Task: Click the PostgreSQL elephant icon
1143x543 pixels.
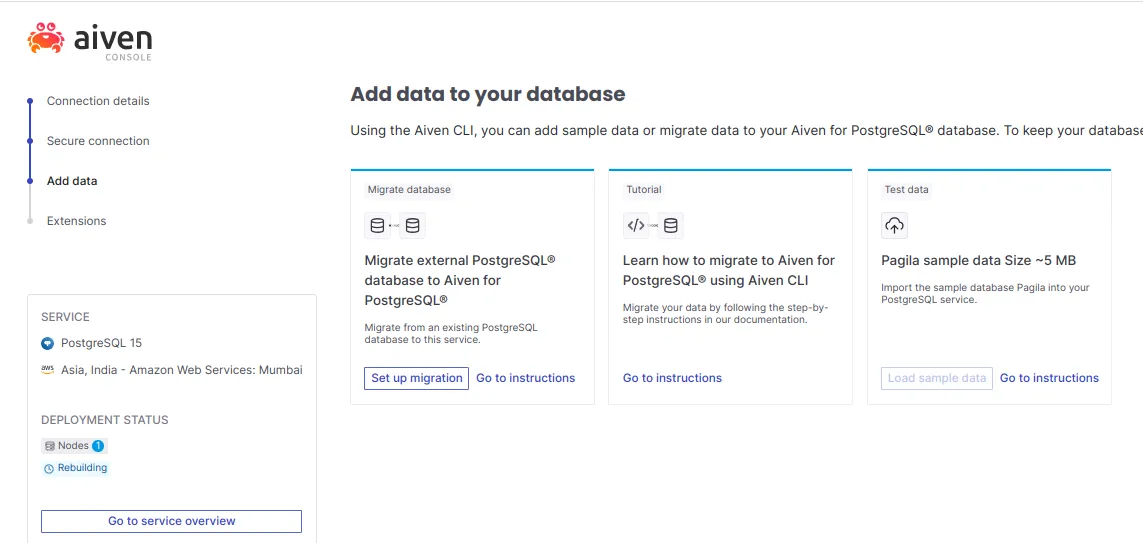Action: pos(48,343)
